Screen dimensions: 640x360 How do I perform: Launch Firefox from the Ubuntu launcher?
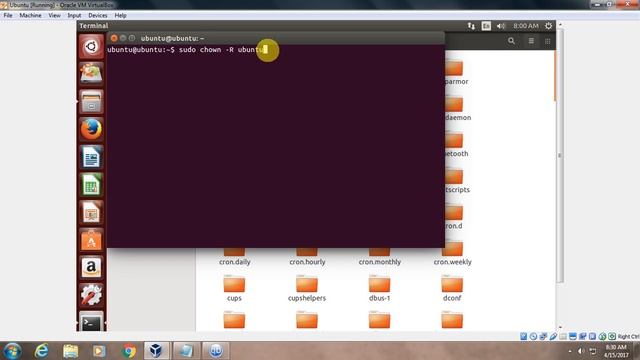coord(91,129)
